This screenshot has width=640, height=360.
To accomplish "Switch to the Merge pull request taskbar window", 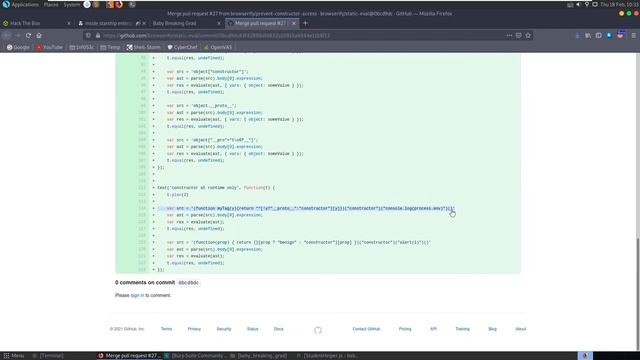I will (130, 356).
